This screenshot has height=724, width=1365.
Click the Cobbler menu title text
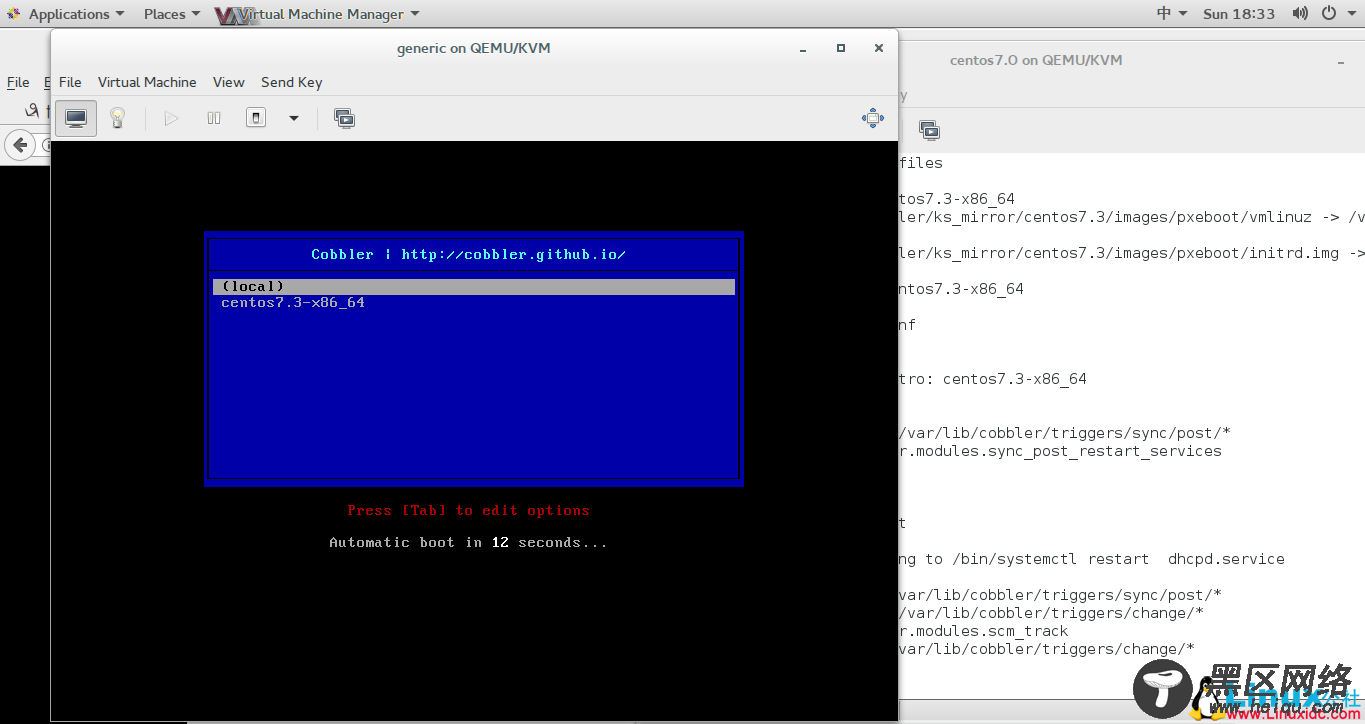tap(468, 254)
